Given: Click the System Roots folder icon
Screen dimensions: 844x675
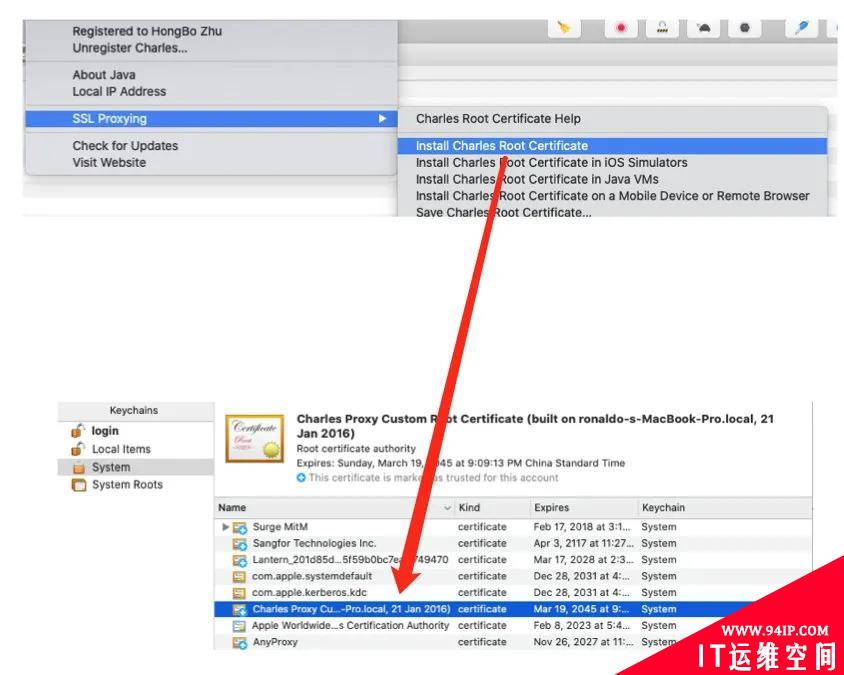Looking at the screenshot, I should 79,484.
